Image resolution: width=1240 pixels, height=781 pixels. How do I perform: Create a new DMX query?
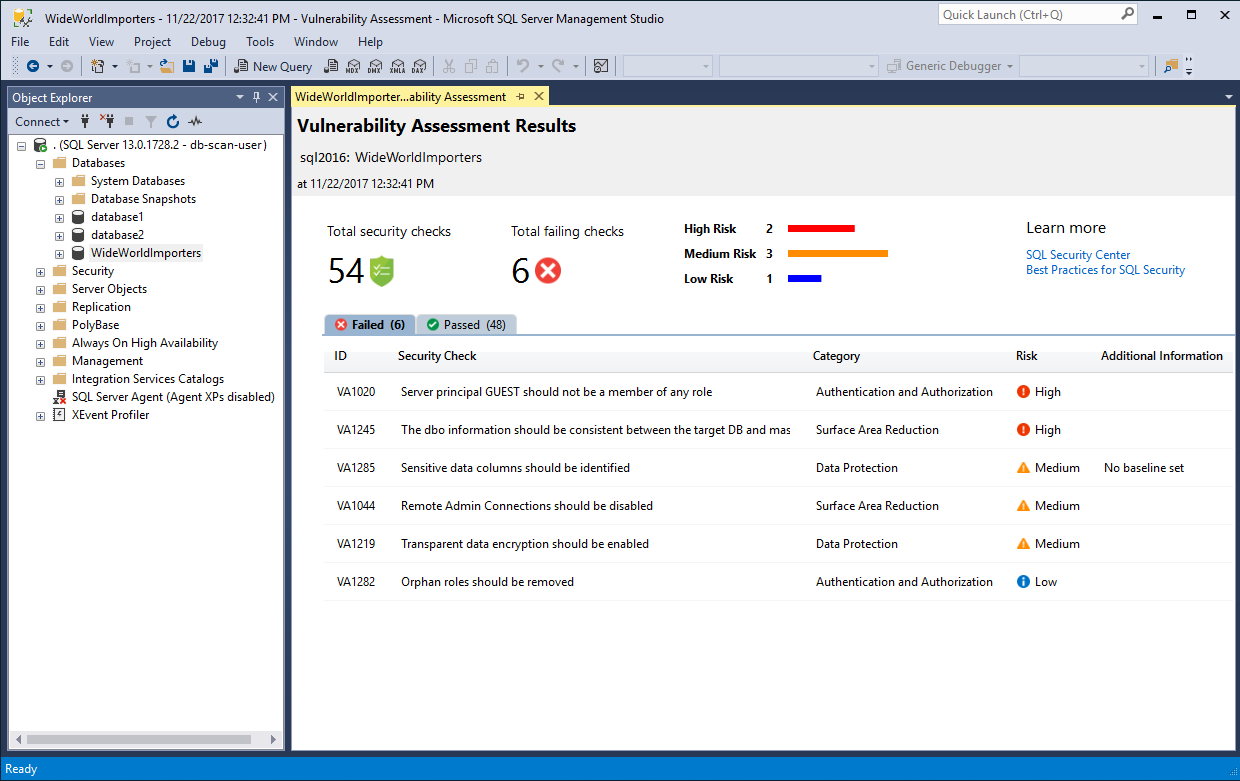(x=375, y=66)
